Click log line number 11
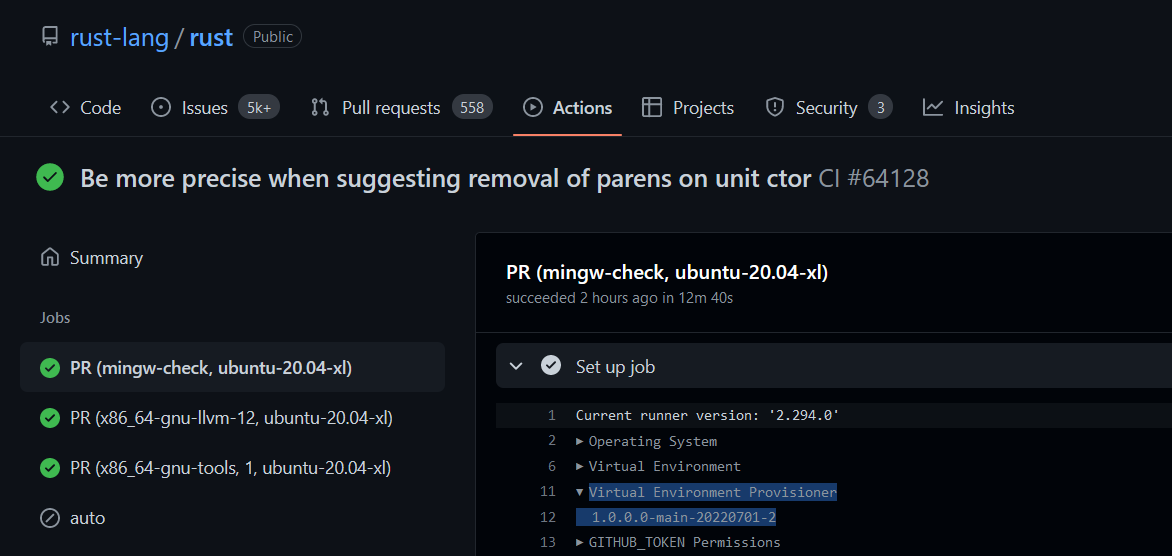 click(x=548, y=492)
